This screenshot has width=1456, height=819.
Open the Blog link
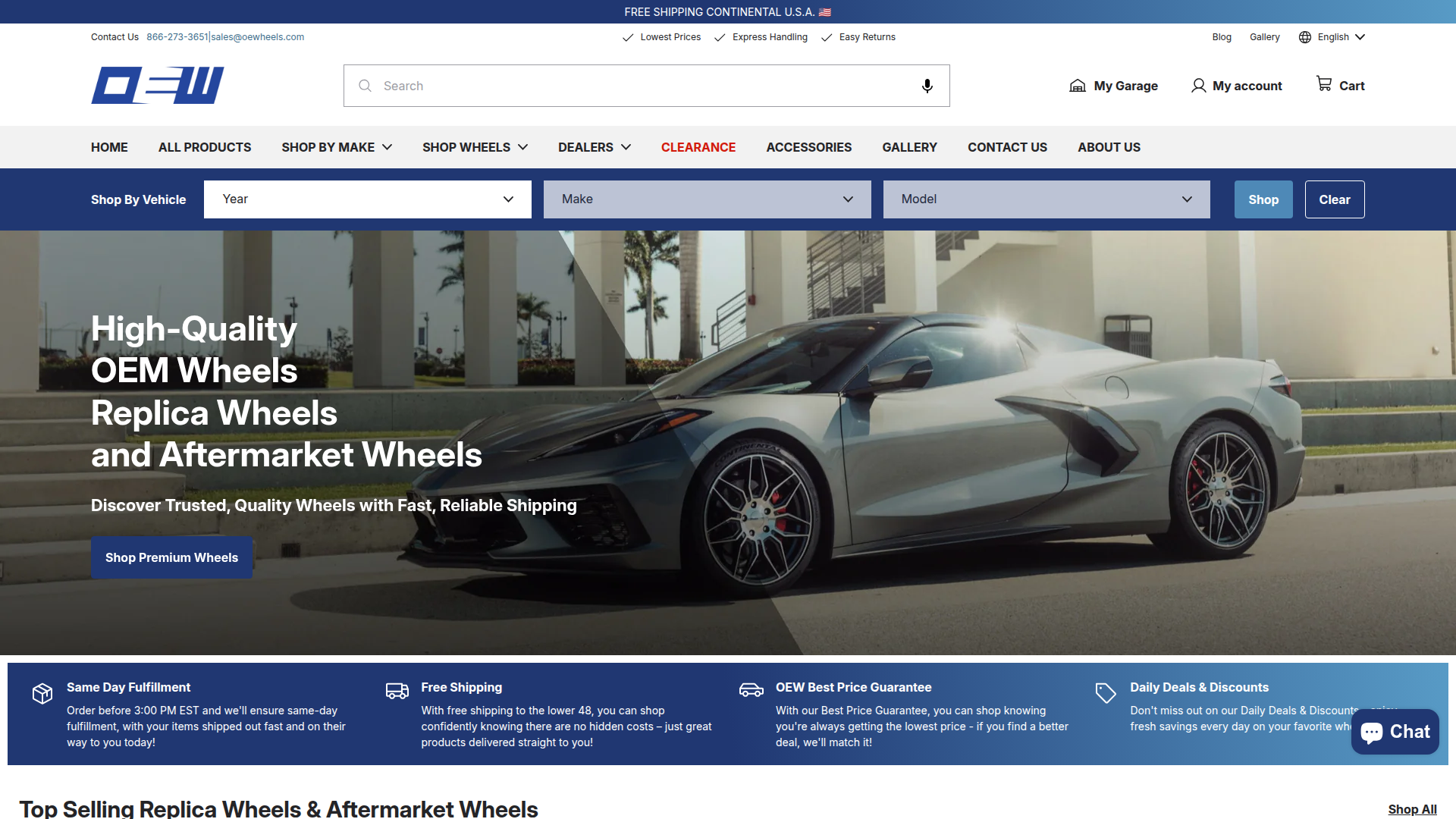[1222, 37]
